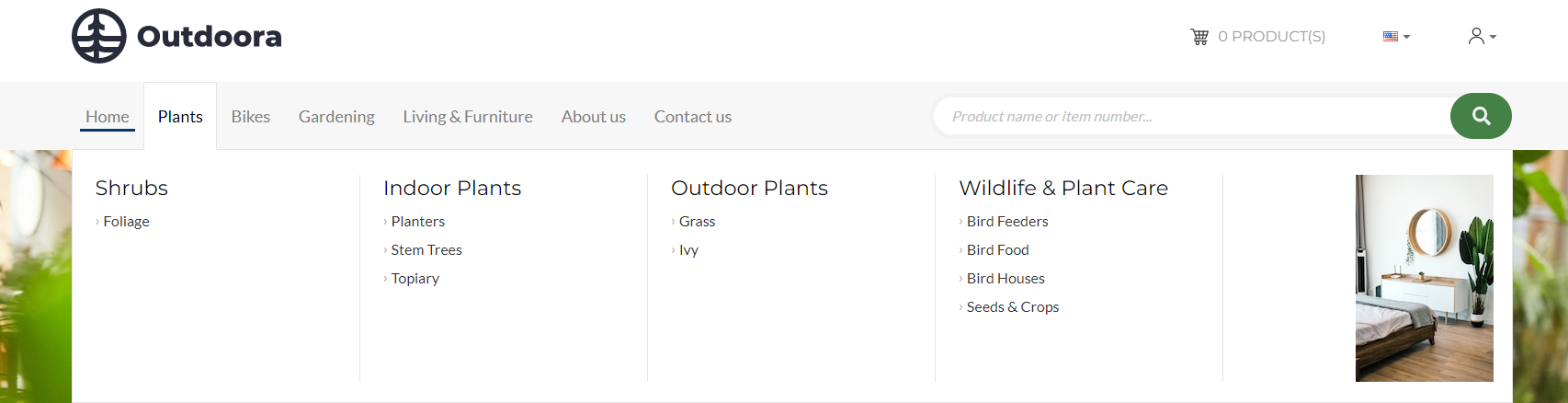Click the Outdoora tree logo icon

pyautogui.click(x=99, y=36)
